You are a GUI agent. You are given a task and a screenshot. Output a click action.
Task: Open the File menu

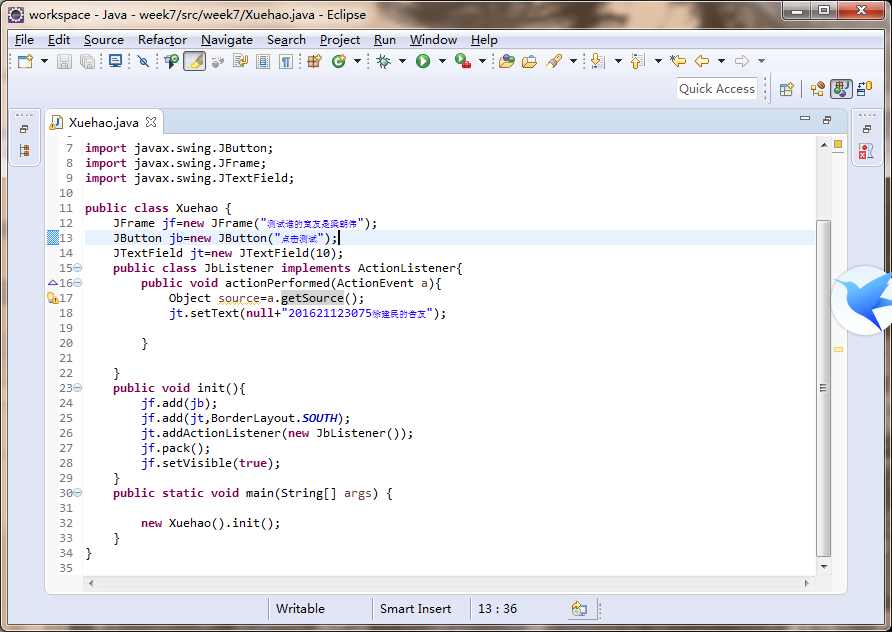coord(24,40)
